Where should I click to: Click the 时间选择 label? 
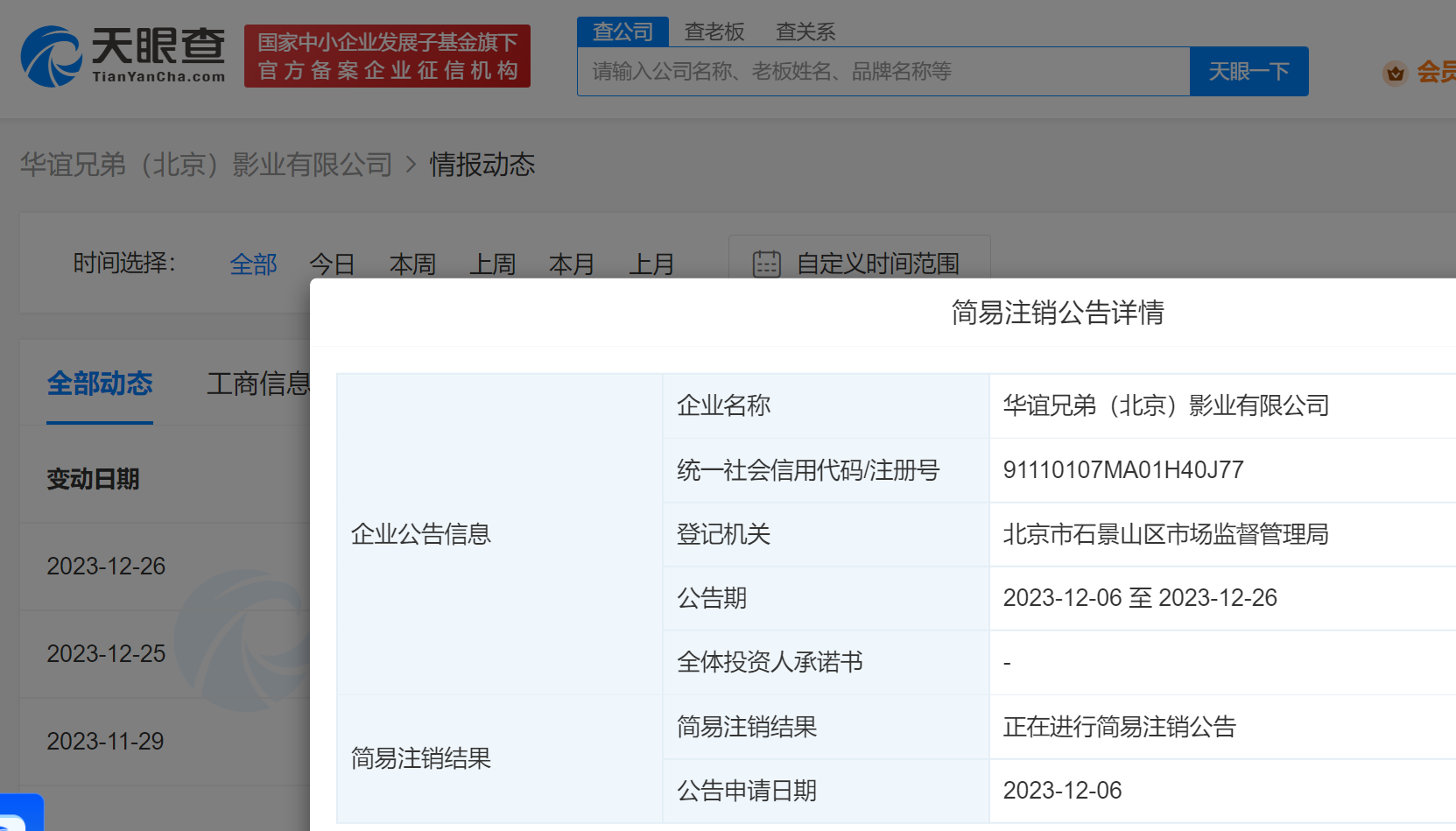pyautogui.click(x=124, y=263)
